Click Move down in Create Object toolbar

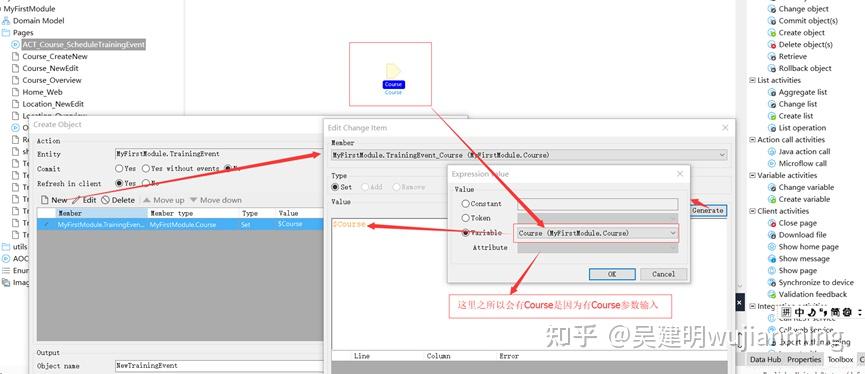216,200
